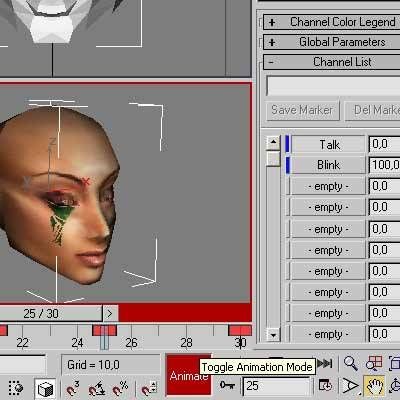Toggle the red Animate button
Viewport: 400px width, 400px height.
[189, 375]
